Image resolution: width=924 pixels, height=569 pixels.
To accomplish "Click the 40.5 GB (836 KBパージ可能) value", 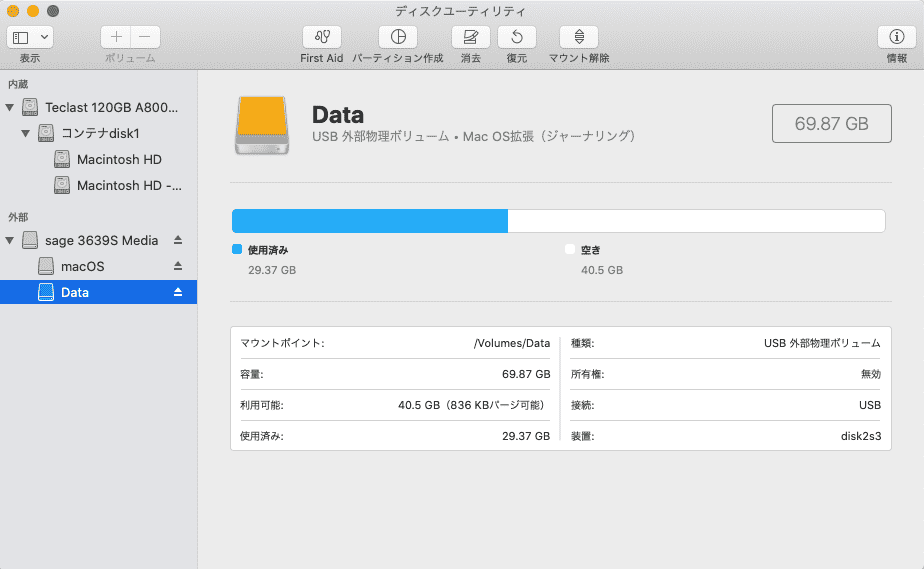I will click(x=471, y=405).
